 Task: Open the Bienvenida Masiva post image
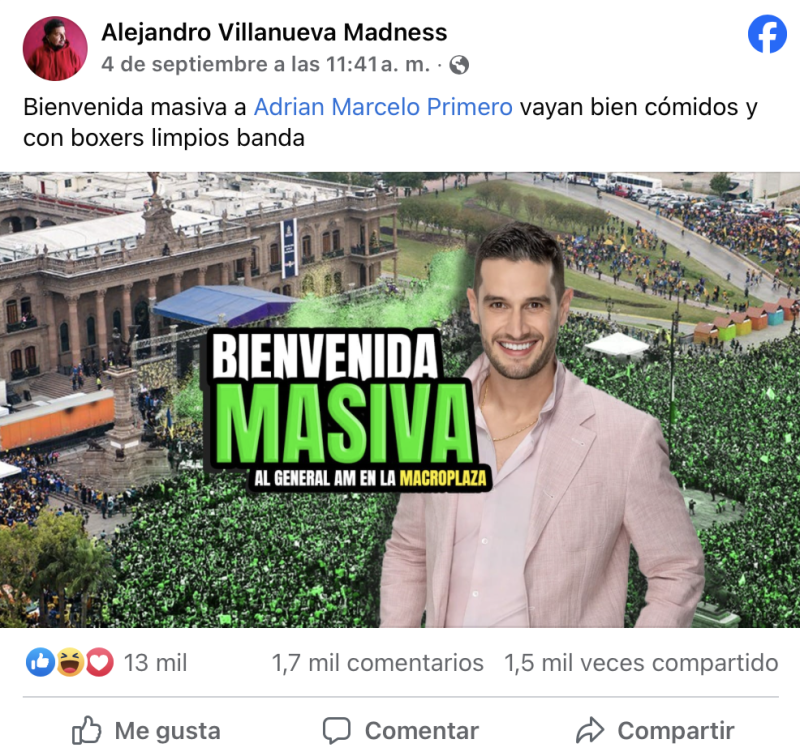click(400, 400)
